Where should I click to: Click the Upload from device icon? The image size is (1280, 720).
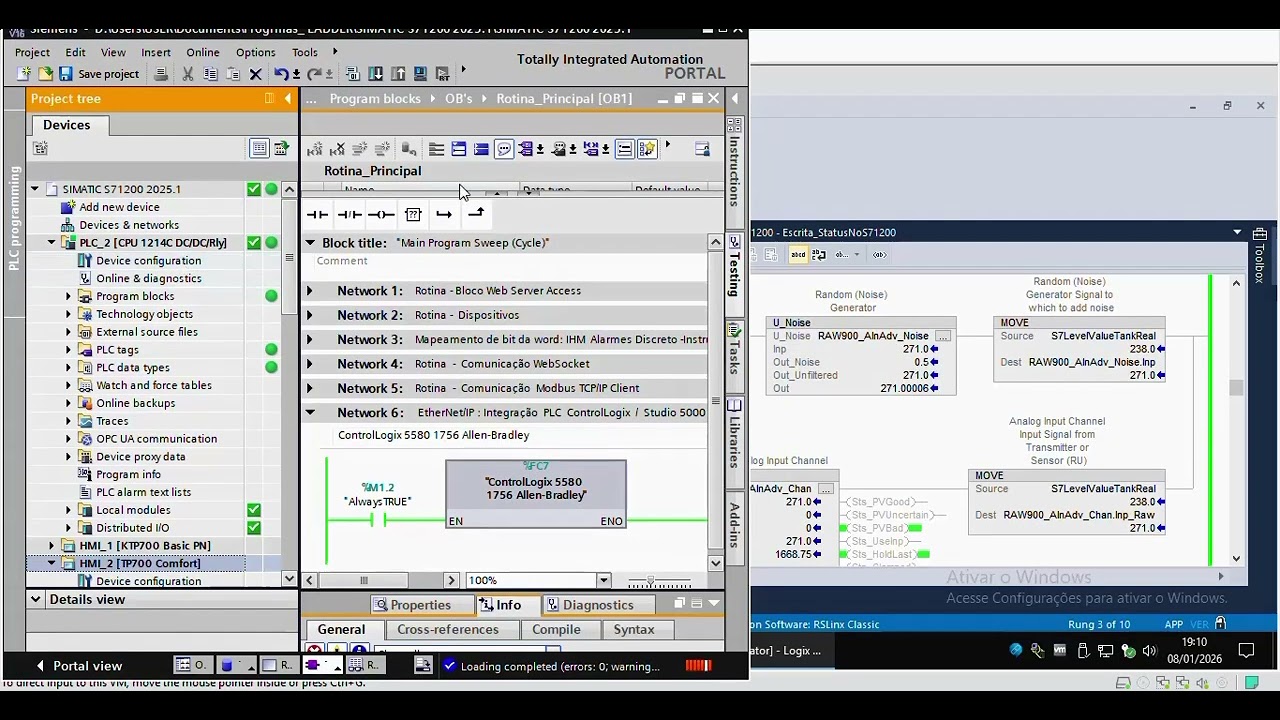(x=397, y=74)
